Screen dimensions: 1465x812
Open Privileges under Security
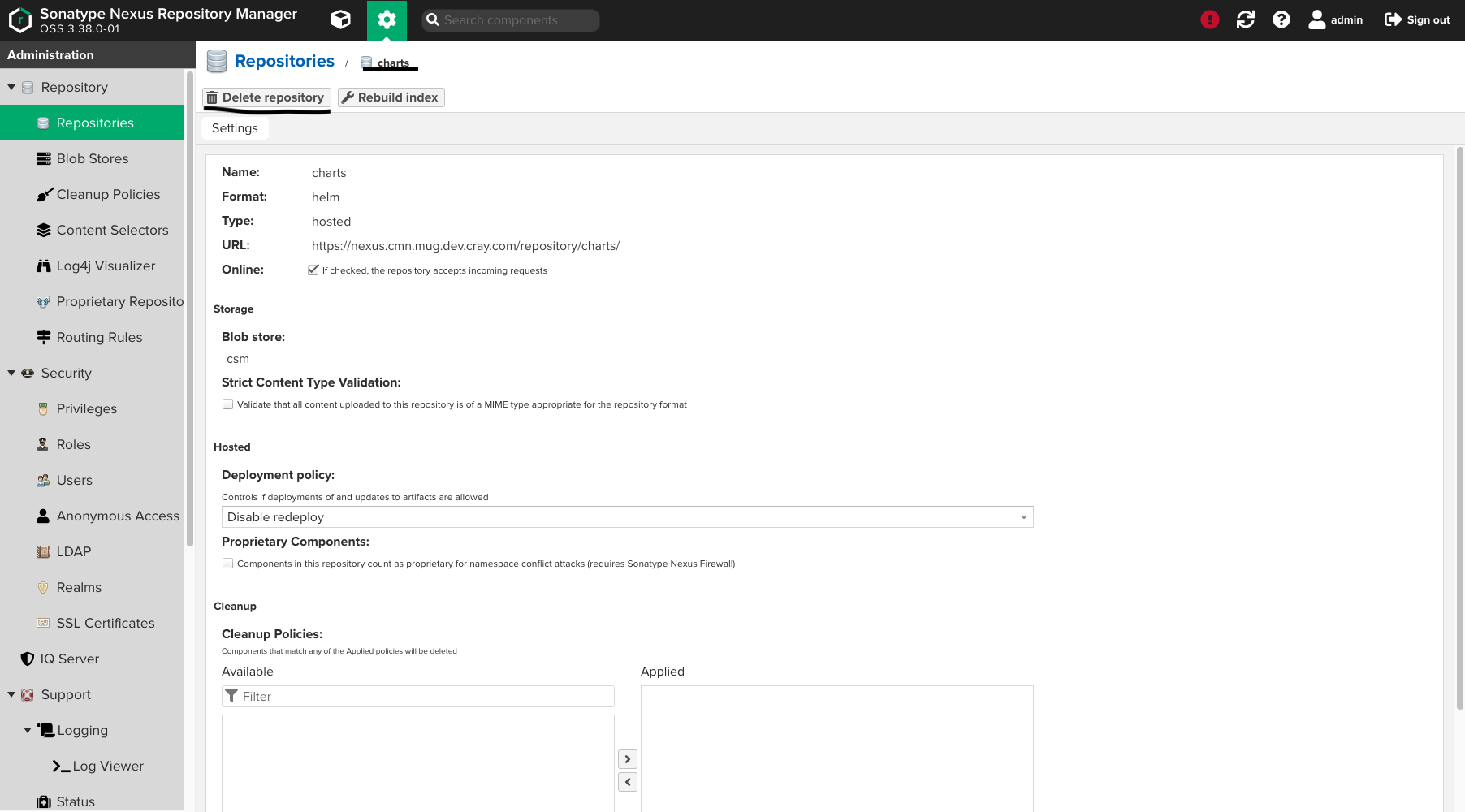click(92, 408)
